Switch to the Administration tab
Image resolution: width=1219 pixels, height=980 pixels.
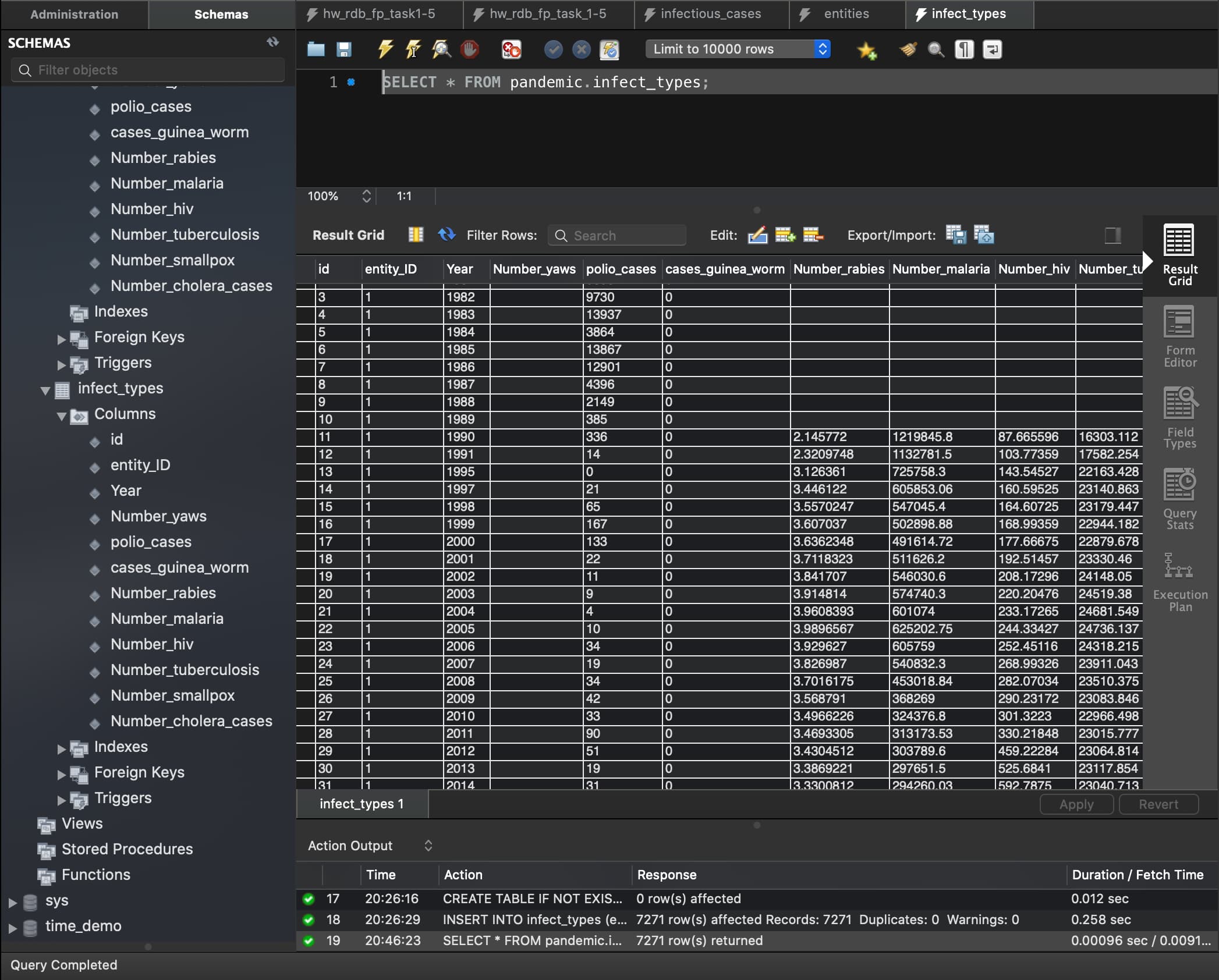click(x=74, y=14)
